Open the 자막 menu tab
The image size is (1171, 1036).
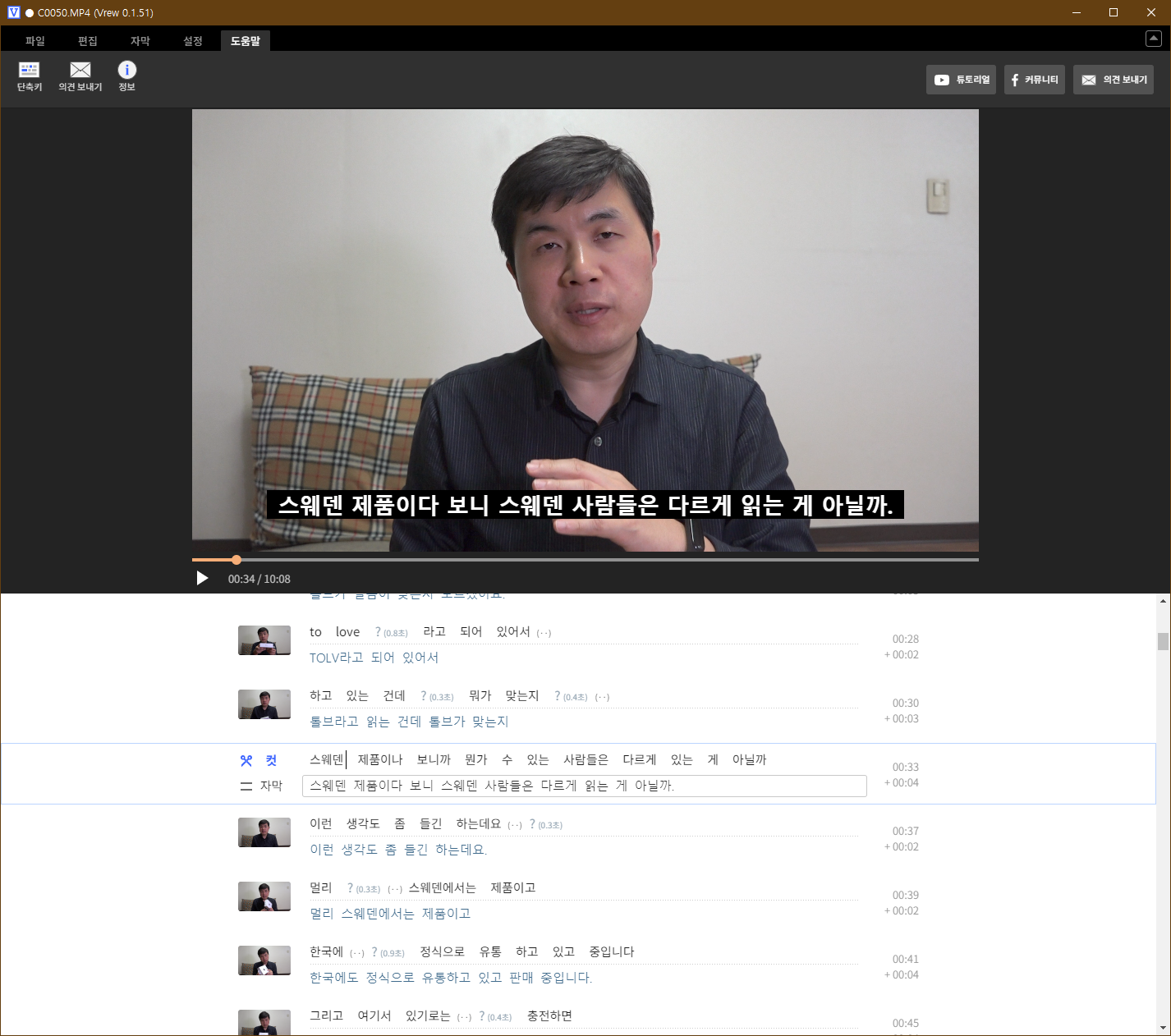pos(140,40)
